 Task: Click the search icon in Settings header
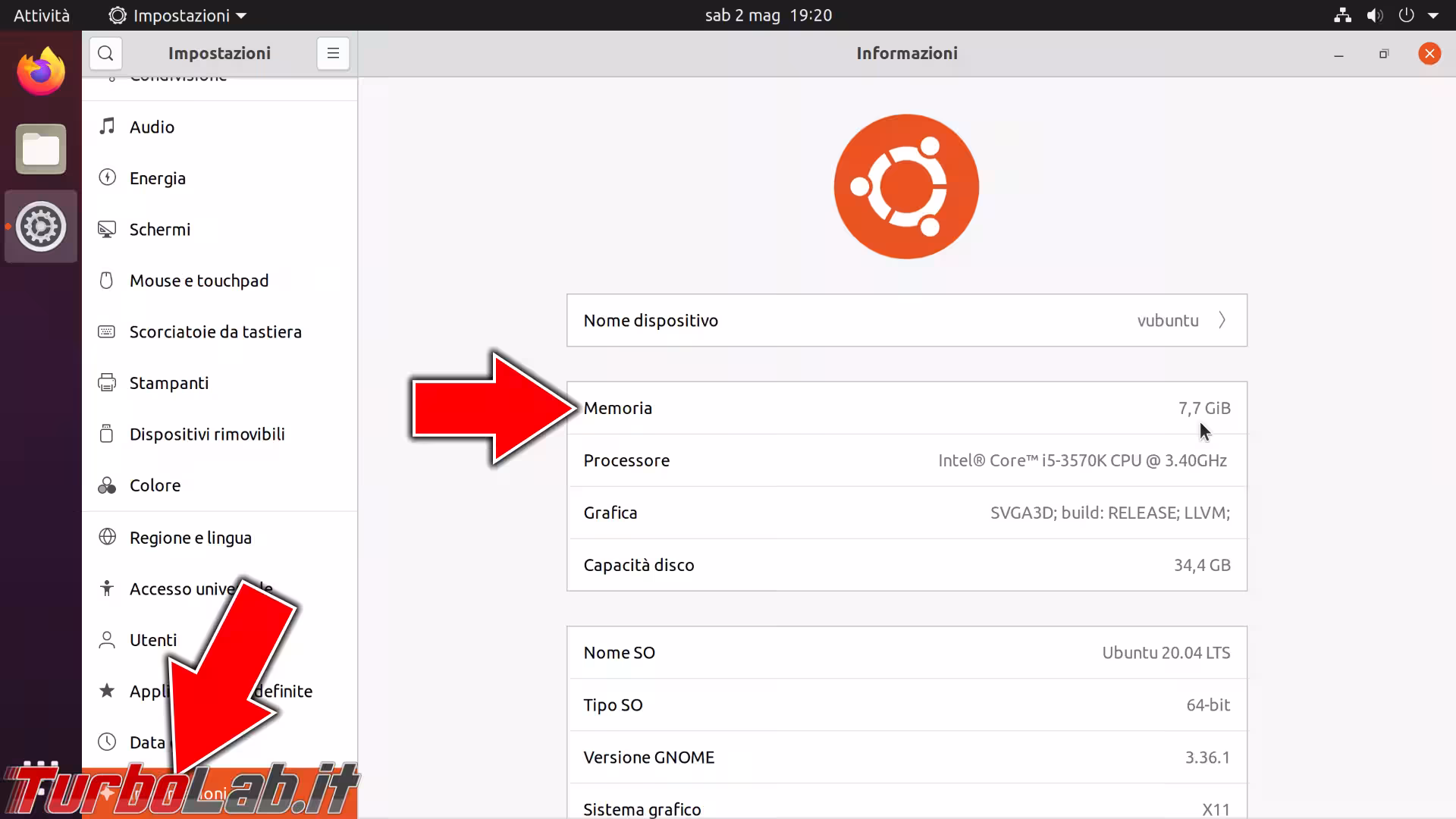(105, 53)
